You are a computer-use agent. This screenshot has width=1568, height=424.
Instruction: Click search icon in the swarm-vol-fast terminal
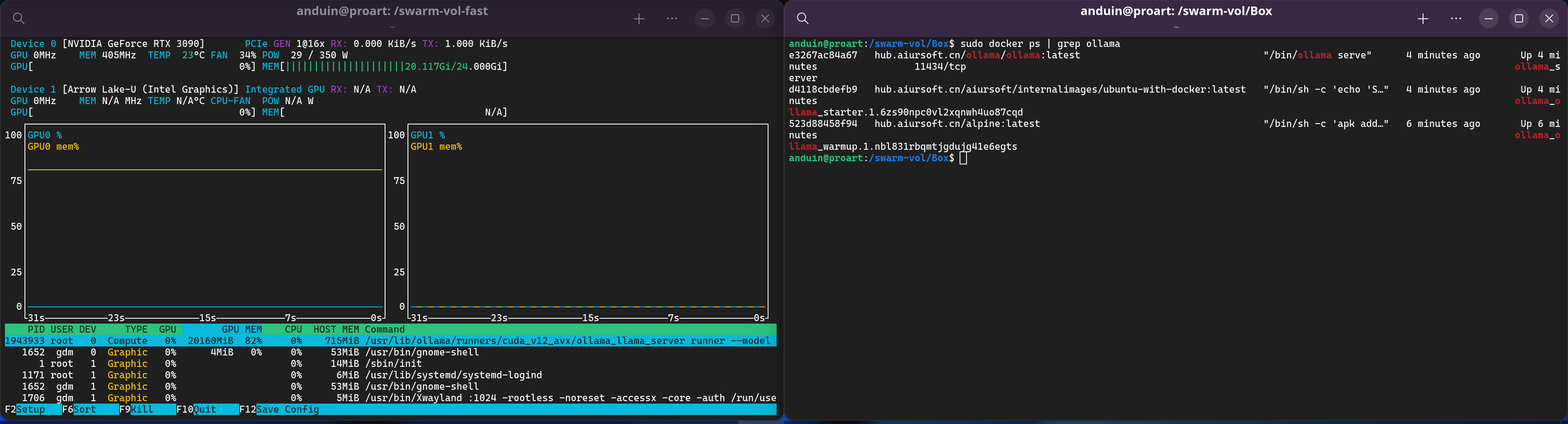[x=19, y=18]
